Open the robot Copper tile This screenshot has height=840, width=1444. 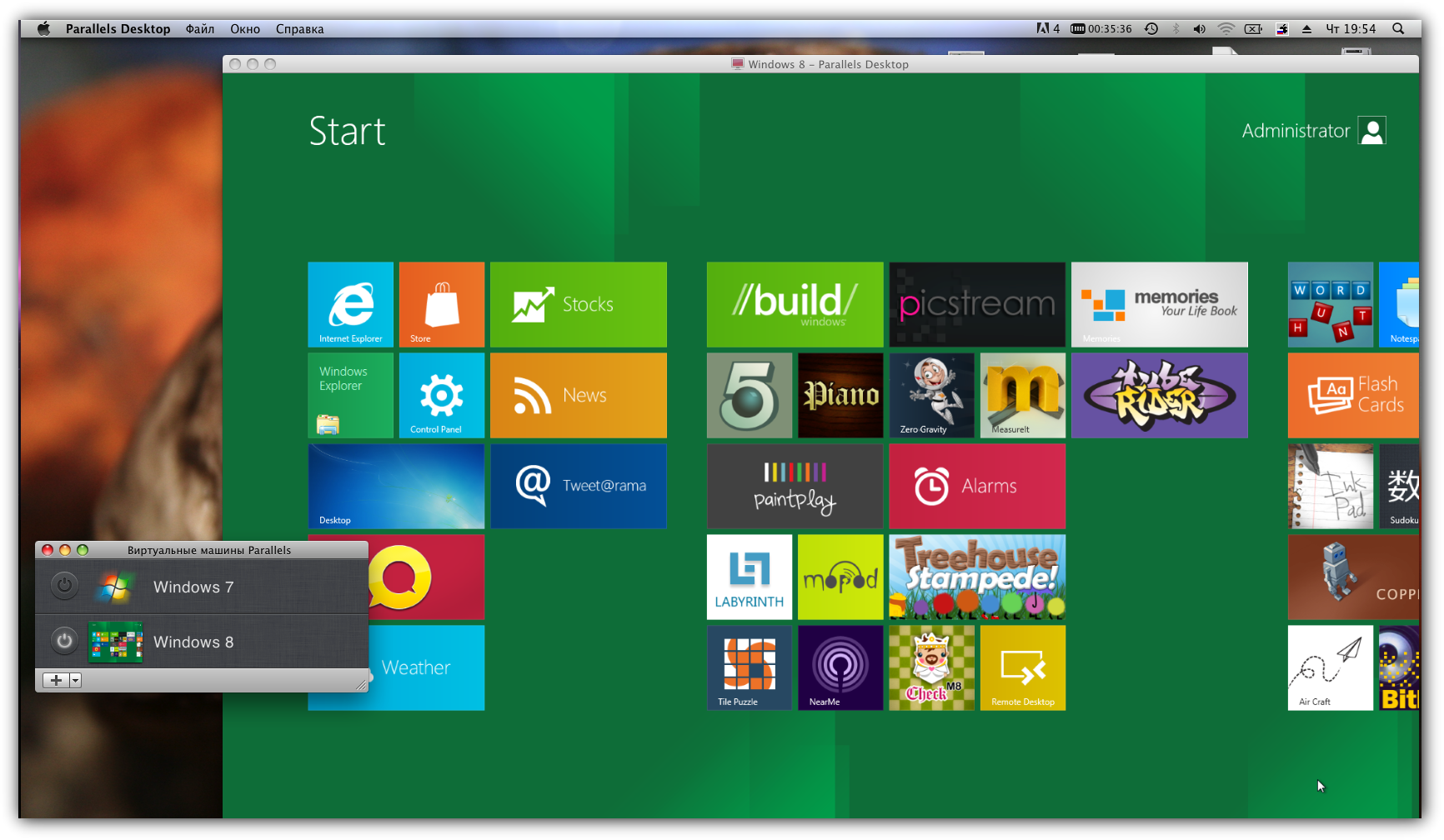(1353, 577)
